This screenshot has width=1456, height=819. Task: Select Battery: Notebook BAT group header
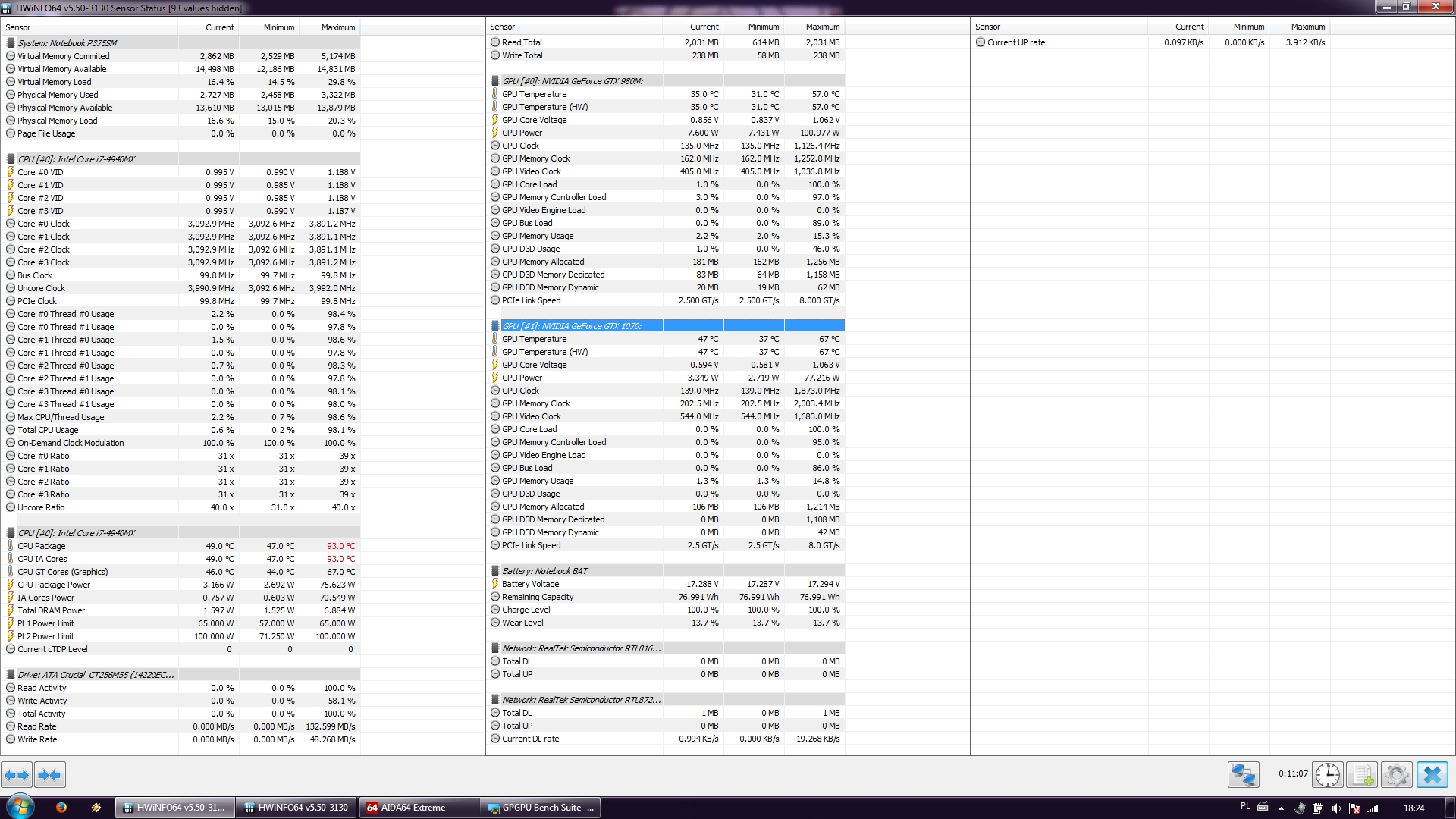point(666,571)
